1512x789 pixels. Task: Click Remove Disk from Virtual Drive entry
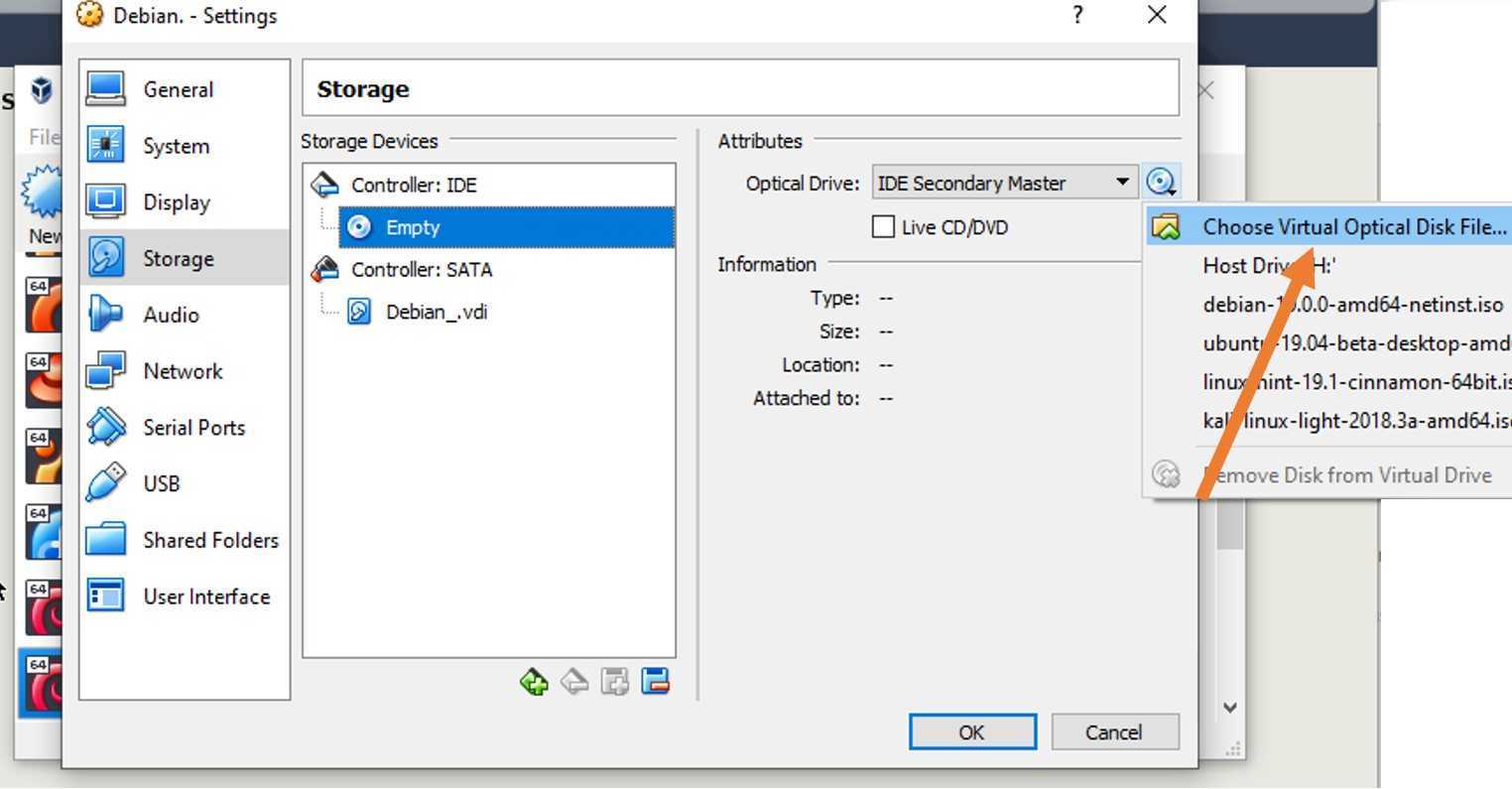(x=1329, y=474)
